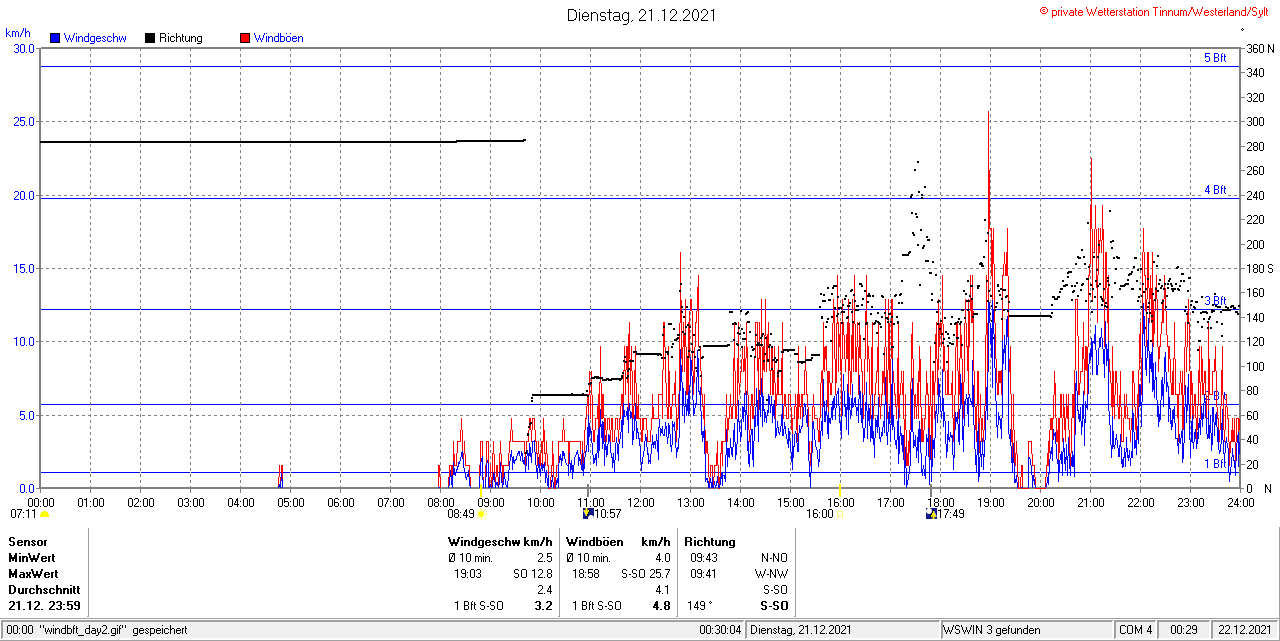Click the yellow marker beside the 16:00 label
1280x641 pixels.
(x=840, y=514)
